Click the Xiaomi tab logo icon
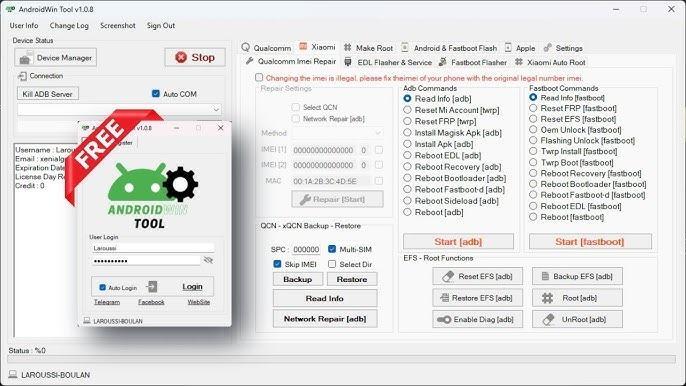686x386 pixels. (x=303, y=46)
